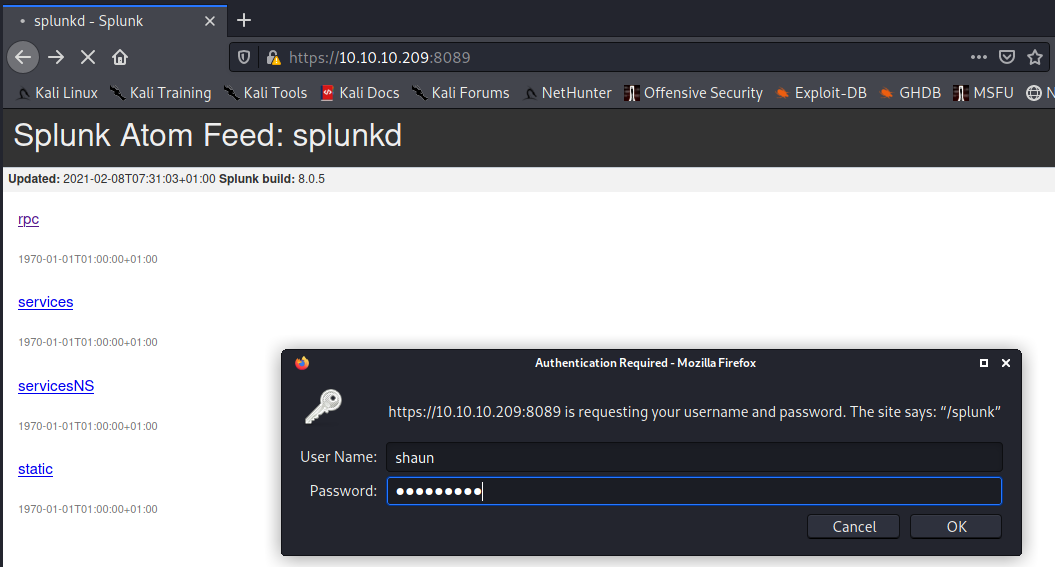Stop the page loading via X icon

coord(87,57)
